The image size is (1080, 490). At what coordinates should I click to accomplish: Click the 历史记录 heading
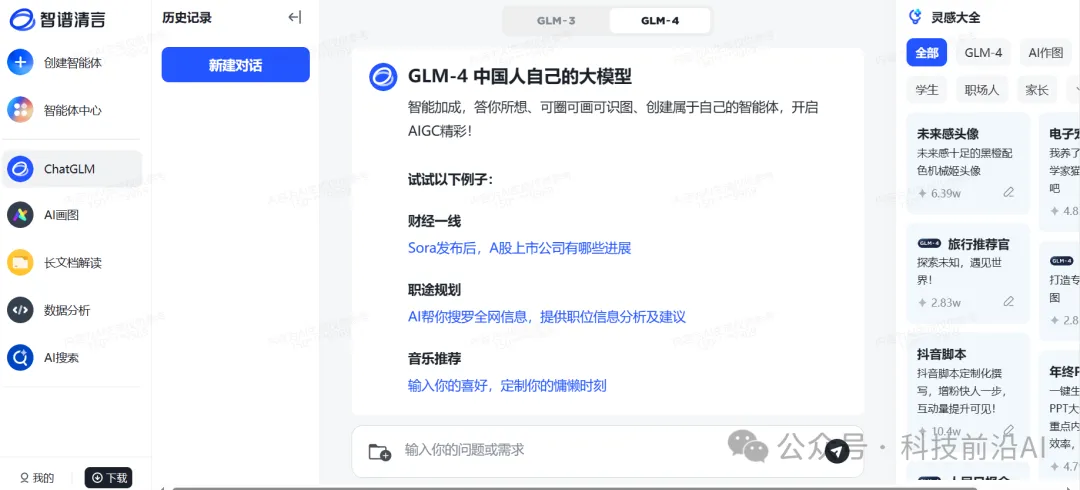point(187,19)
